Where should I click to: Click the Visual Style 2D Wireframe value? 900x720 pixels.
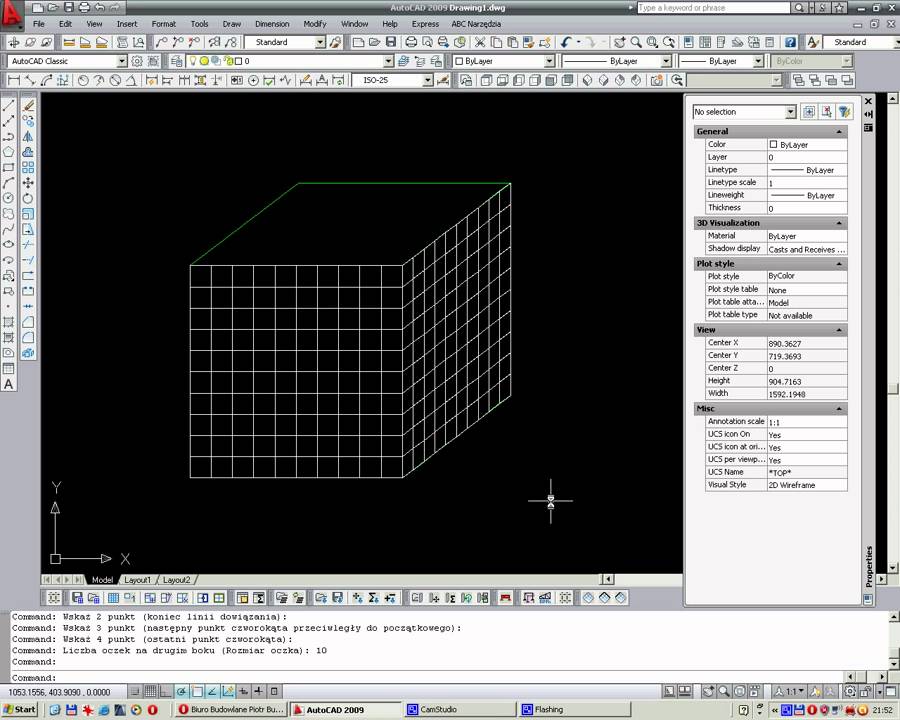[x=807, y=485]
